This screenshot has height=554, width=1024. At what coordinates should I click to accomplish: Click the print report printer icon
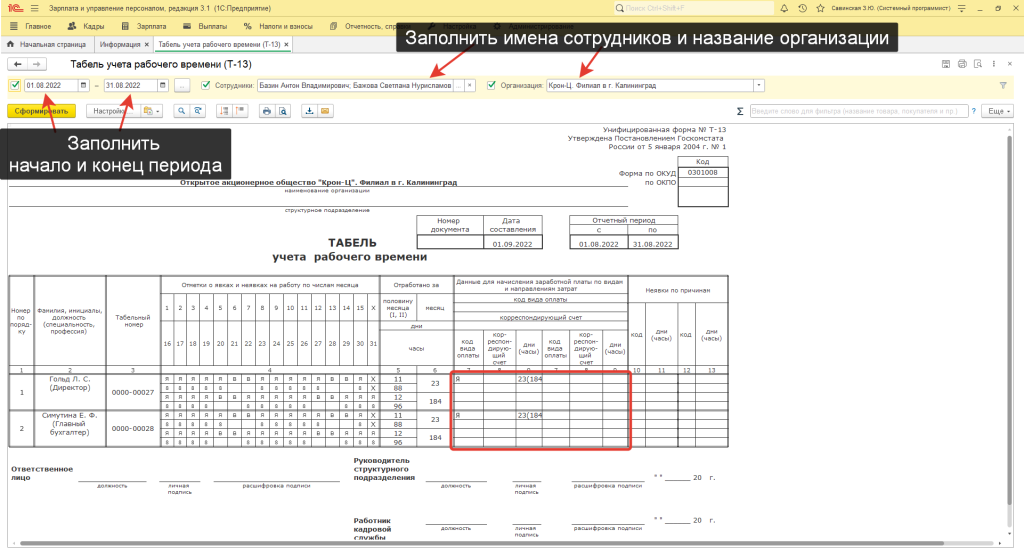click(x=267, y=111)
